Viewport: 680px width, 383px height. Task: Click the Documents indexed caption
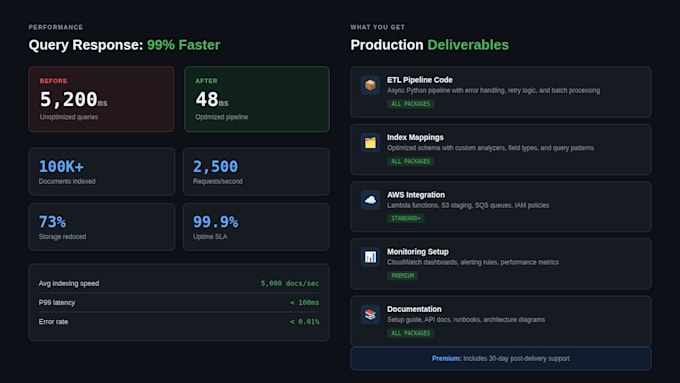tap(67, 181)
